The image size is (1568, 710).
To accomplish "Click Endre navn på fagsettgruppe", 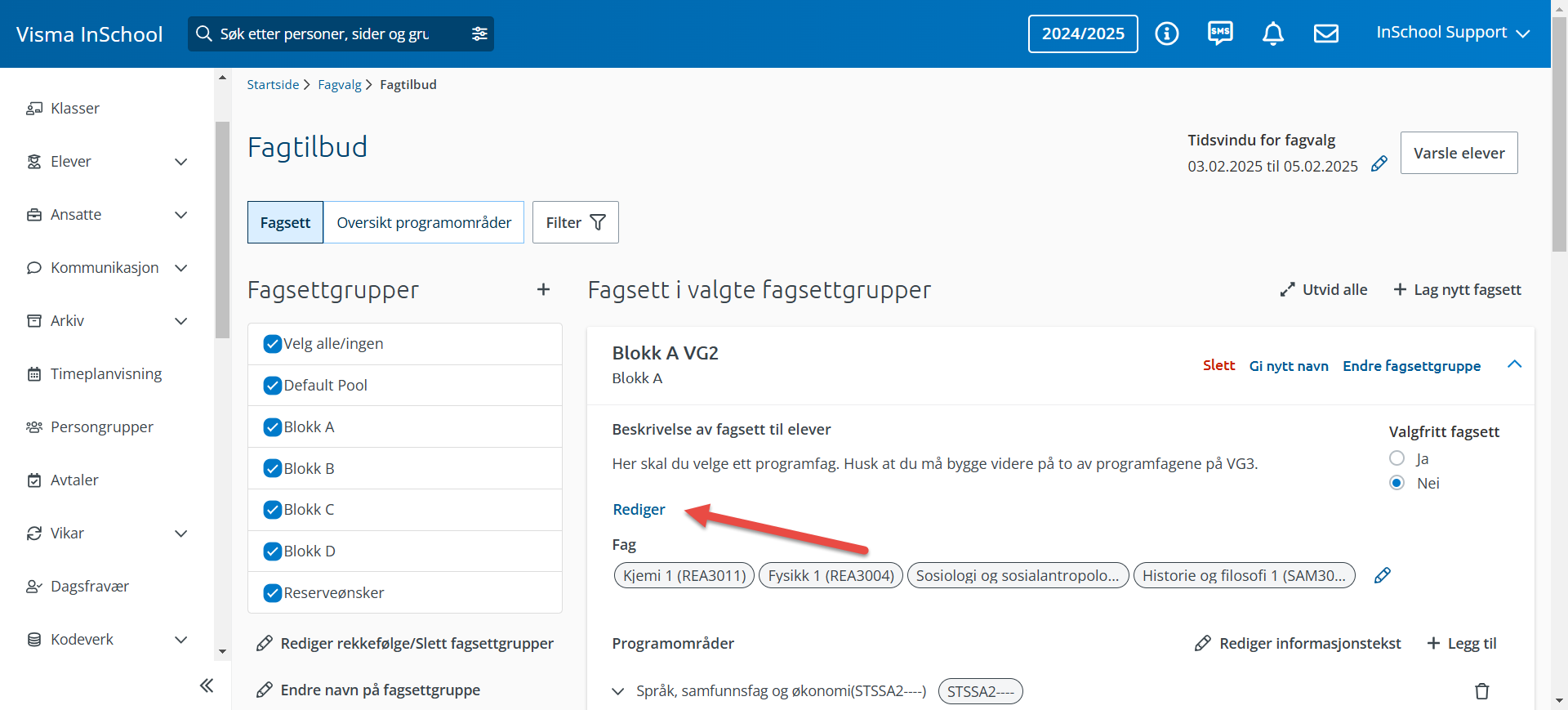I will [x=367, y=690].
